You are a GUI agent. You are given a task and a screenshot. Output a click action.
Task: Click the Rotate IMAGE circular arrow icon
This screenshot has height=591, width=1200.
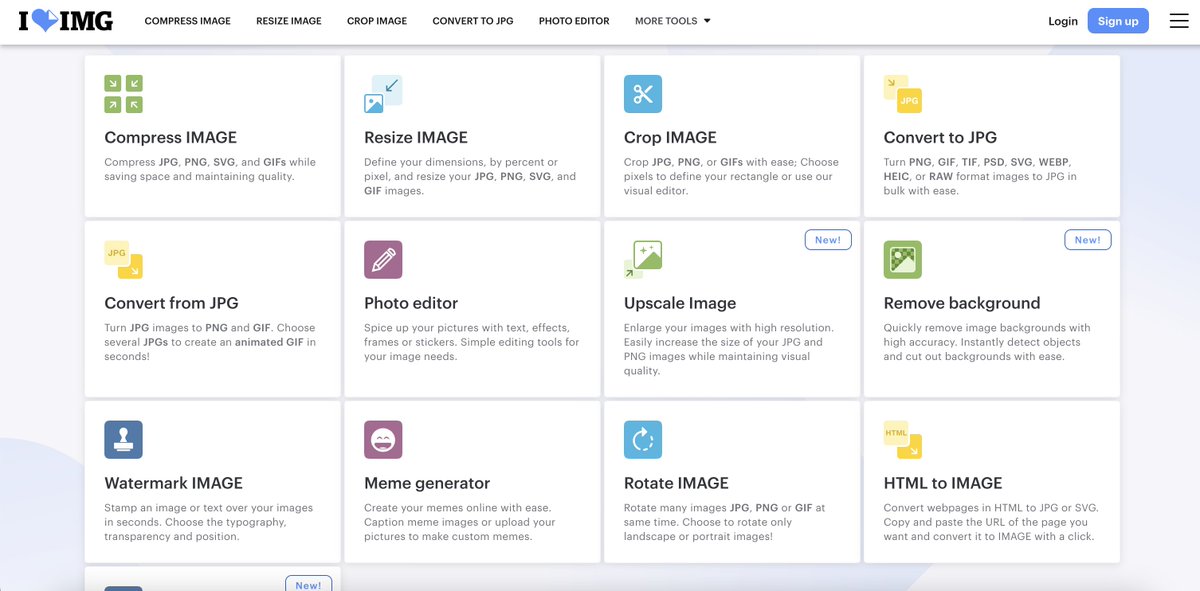[x=642, y=438]
